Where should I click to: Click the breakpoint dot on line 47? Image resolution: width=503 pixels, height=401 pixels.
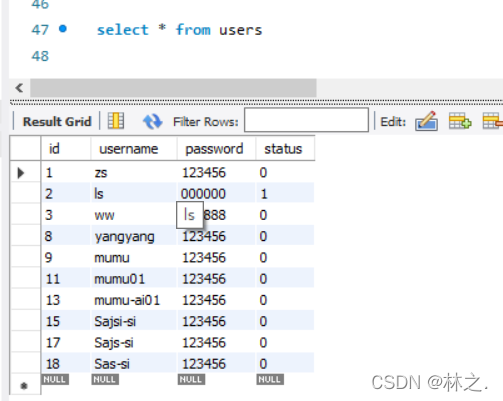pyautogui.click(x=63, y=29)
